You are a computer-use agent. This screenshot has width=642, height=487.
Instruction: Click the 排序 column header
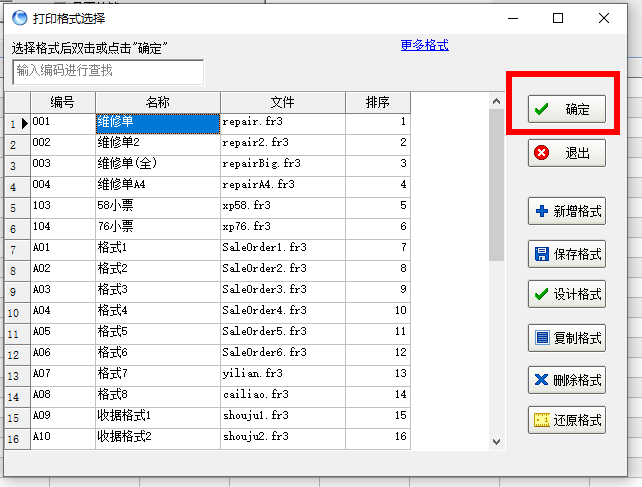[x=378, y=102]
